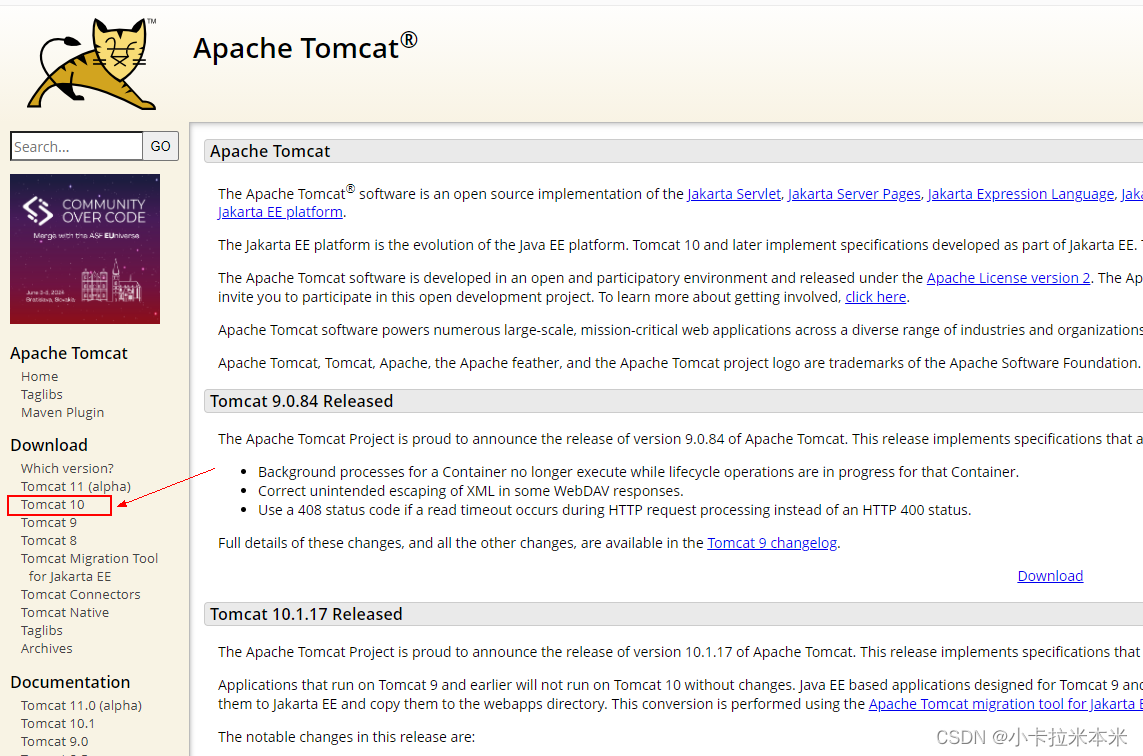Open Tomcat 10.1 documentation
This screenshot has height=756, width=1143.
pyautogui.click(x=57, y=723)
